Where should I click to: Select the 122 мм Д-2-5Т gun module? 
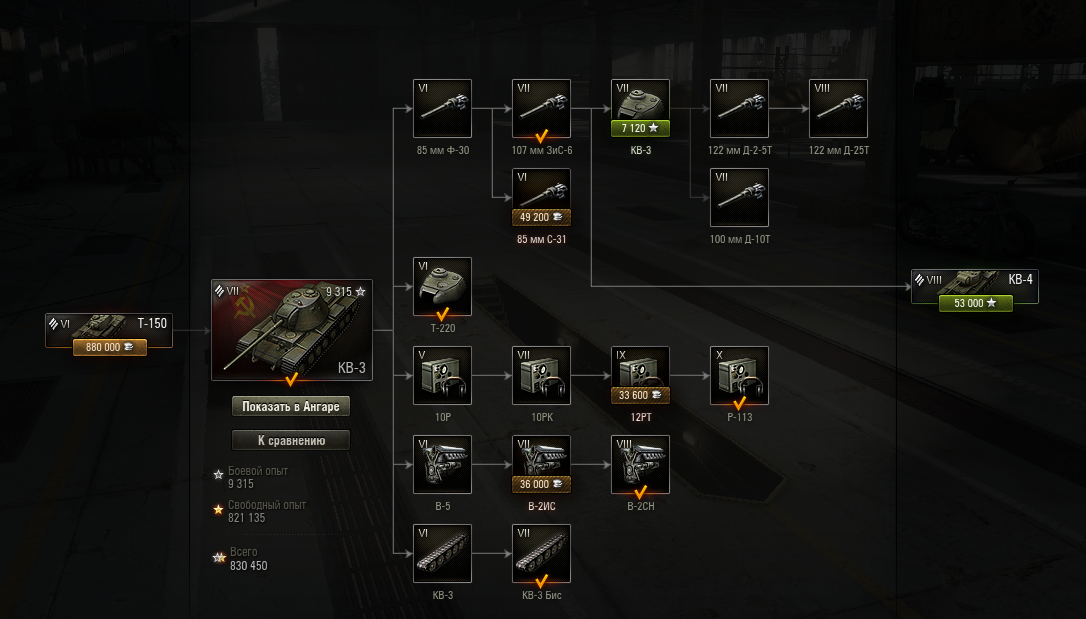739,109
